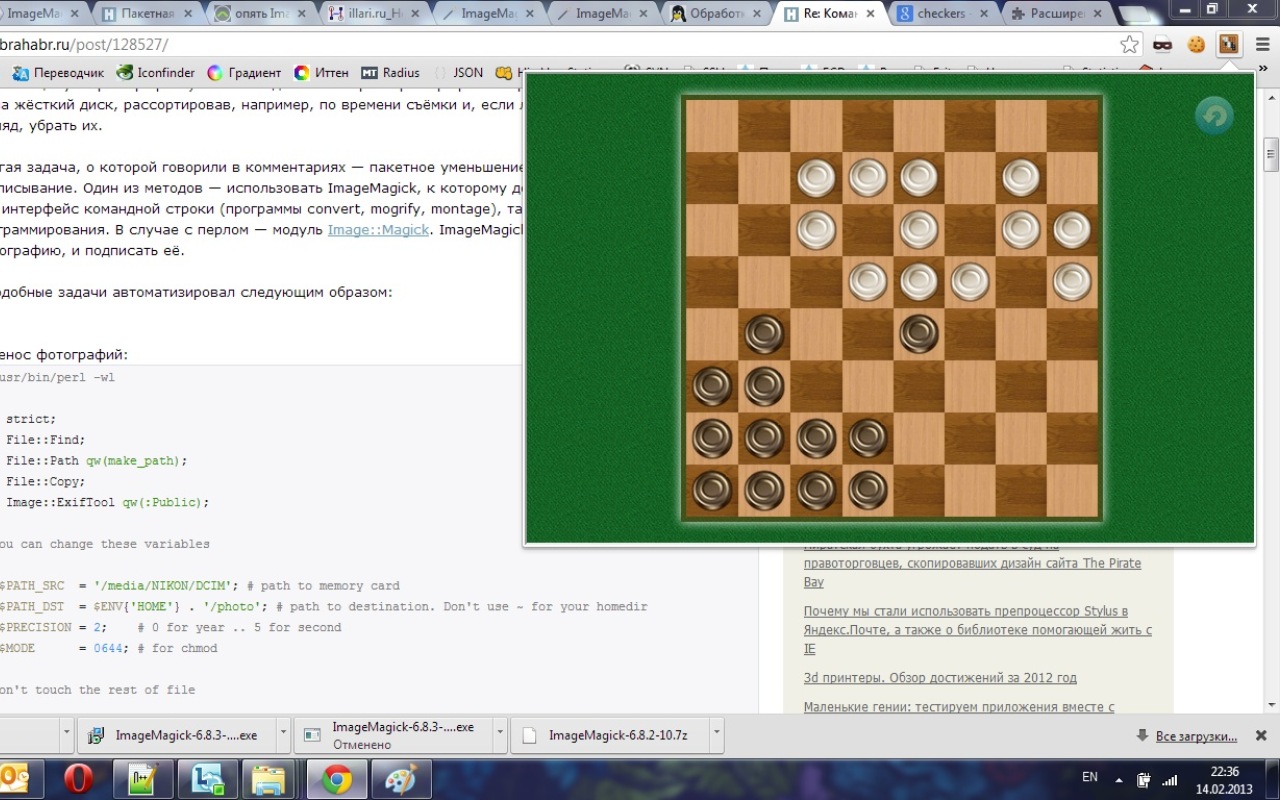Expand dropdown arrow for ImageMagick-6.8.2-10.7z download

point(717,735)
